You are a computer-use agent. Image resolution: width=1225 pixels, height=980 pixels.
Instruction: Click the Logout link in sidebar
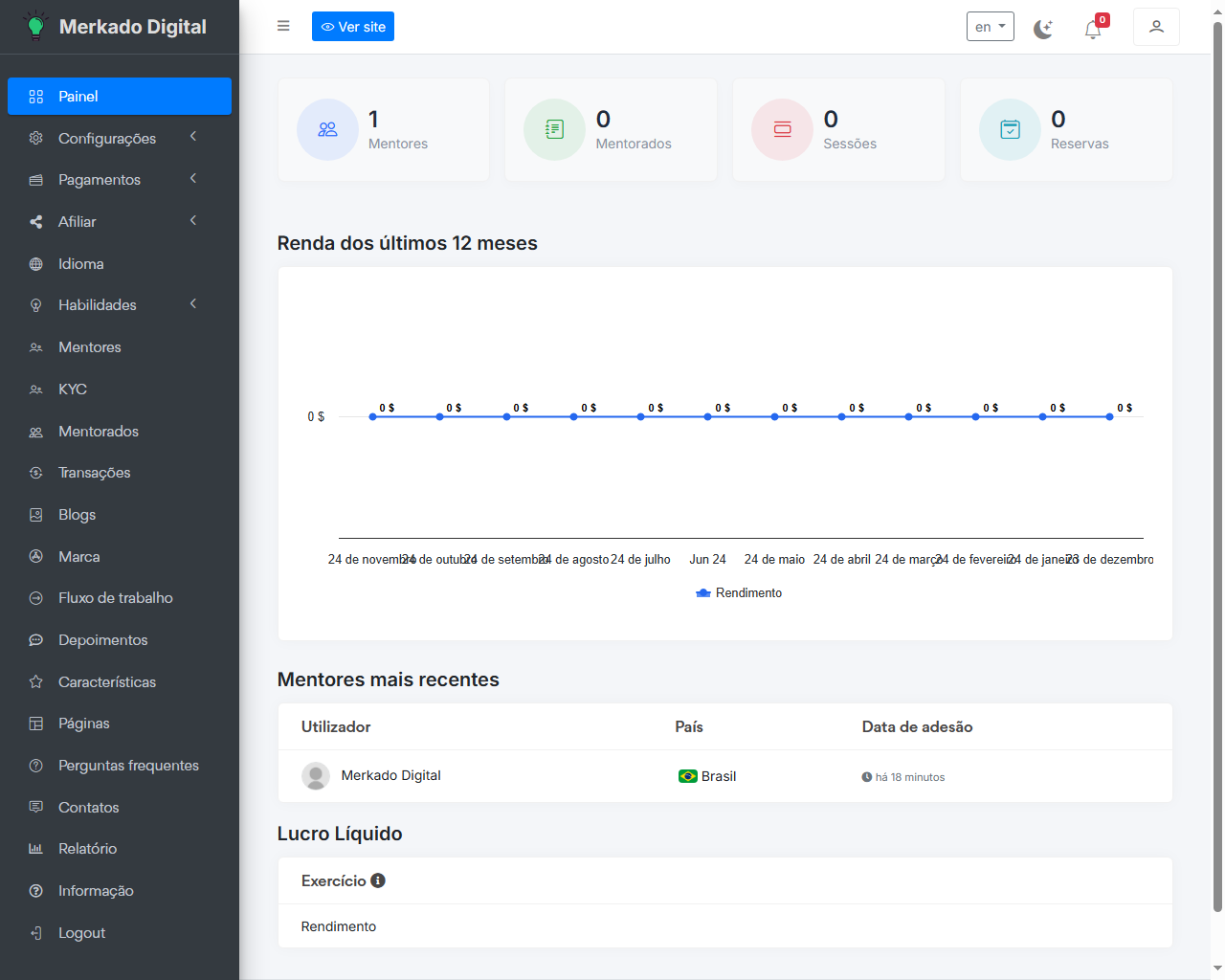click(x=81, y=933)
